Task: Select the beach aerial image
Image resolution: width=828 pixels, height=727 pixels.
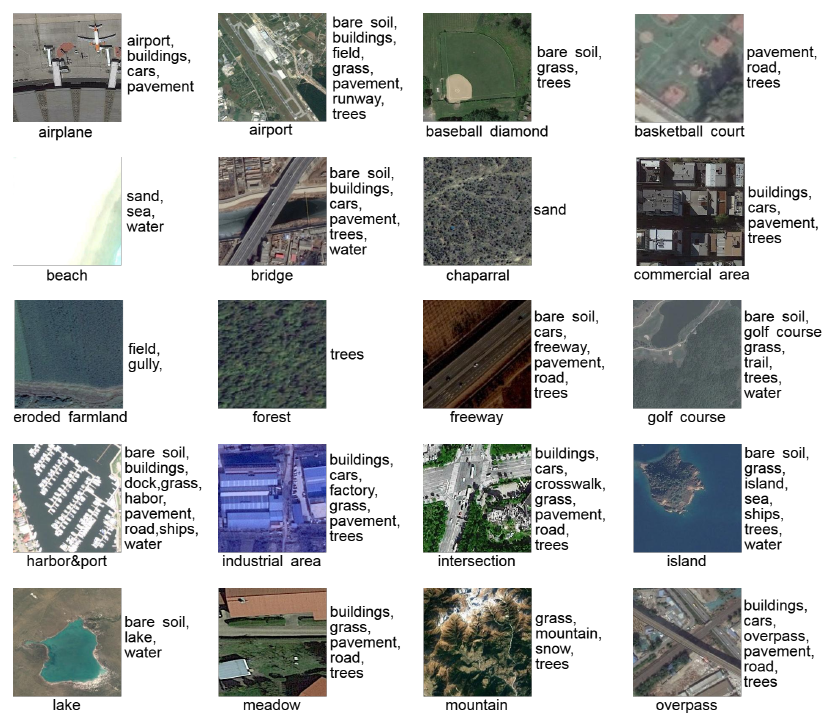Action: click(67, 211)
